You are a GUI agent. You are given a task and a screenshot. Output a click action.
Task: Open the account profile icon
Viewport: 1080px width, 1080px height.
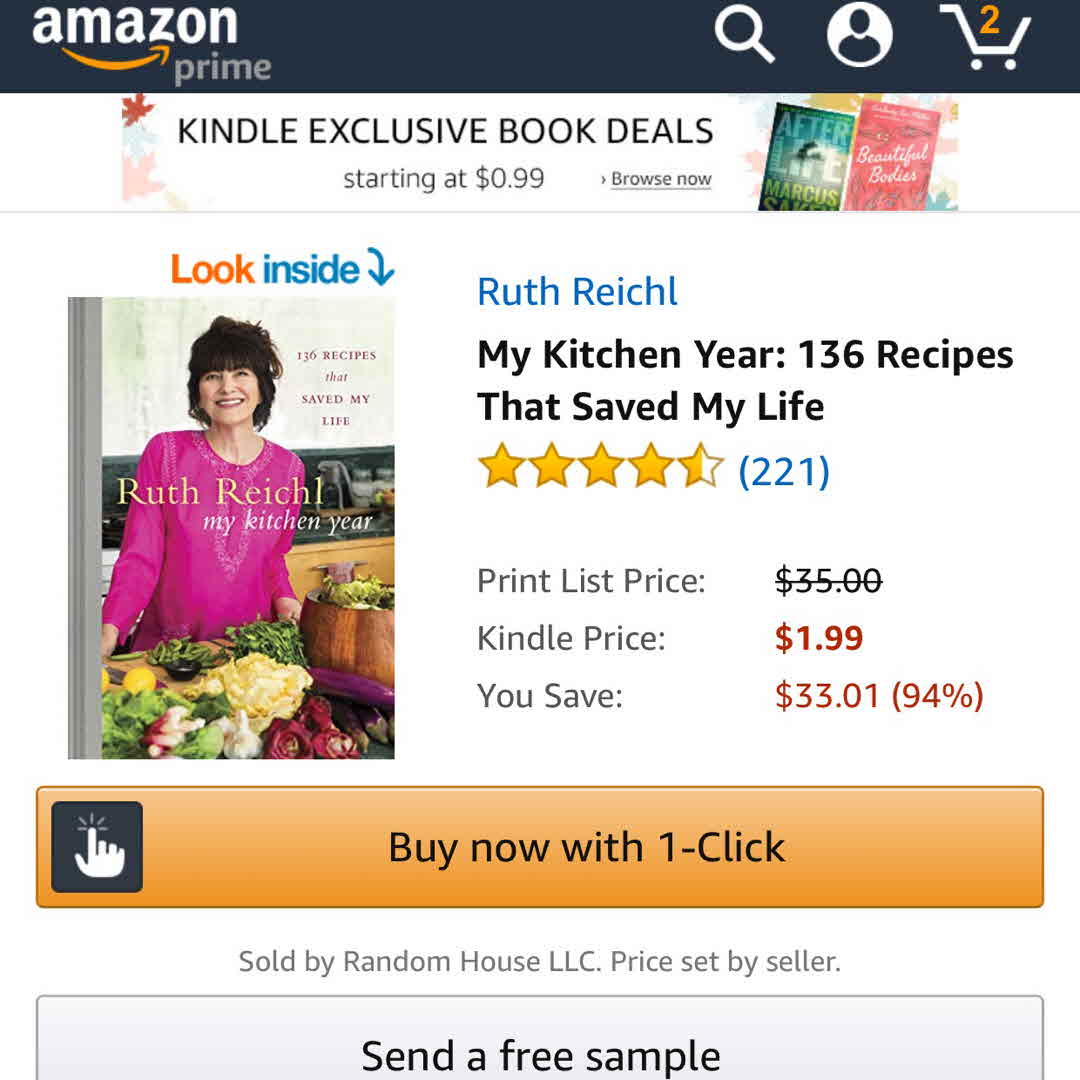pos(859,34)
